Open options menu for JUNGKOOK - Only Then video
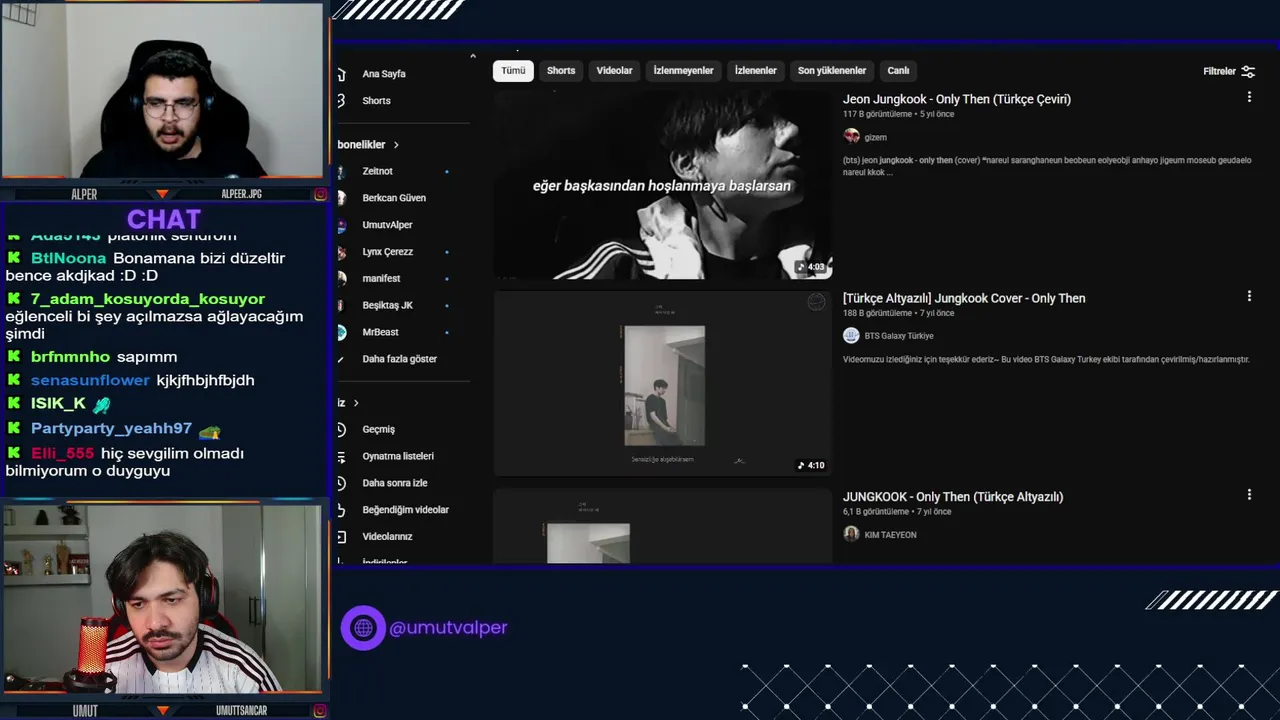Image resolution: width=1280 pixels, height=720 pixels. click(1249, 494)
